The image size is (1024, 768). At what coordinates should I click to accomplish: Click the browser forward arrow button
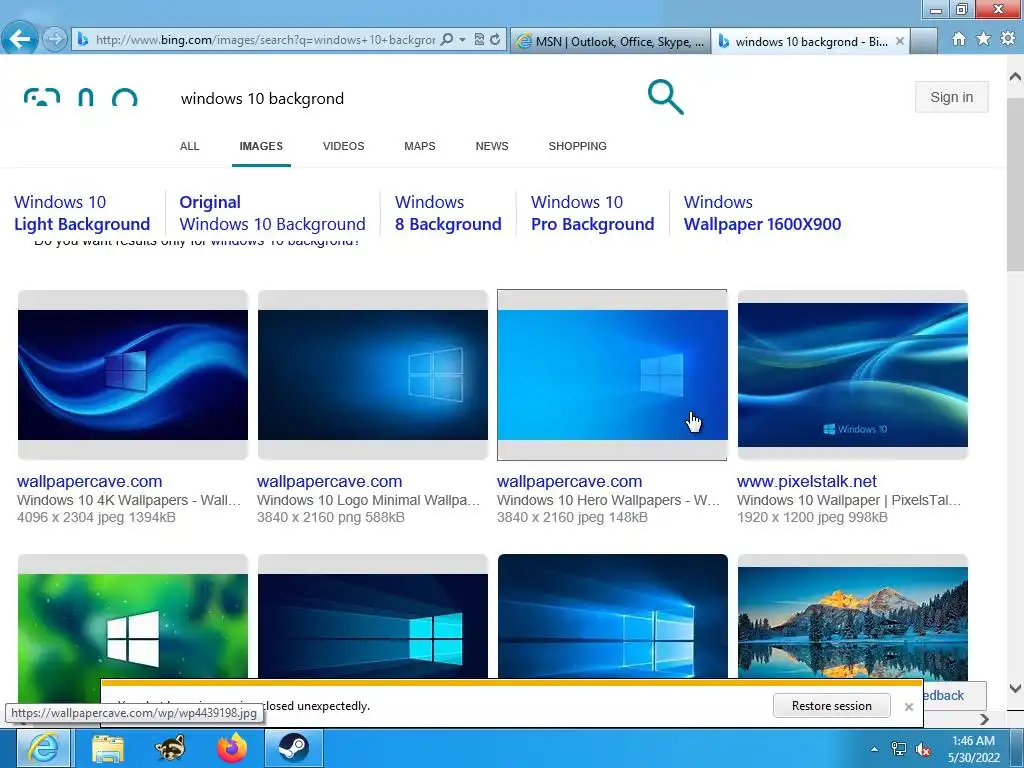(54, 39)
